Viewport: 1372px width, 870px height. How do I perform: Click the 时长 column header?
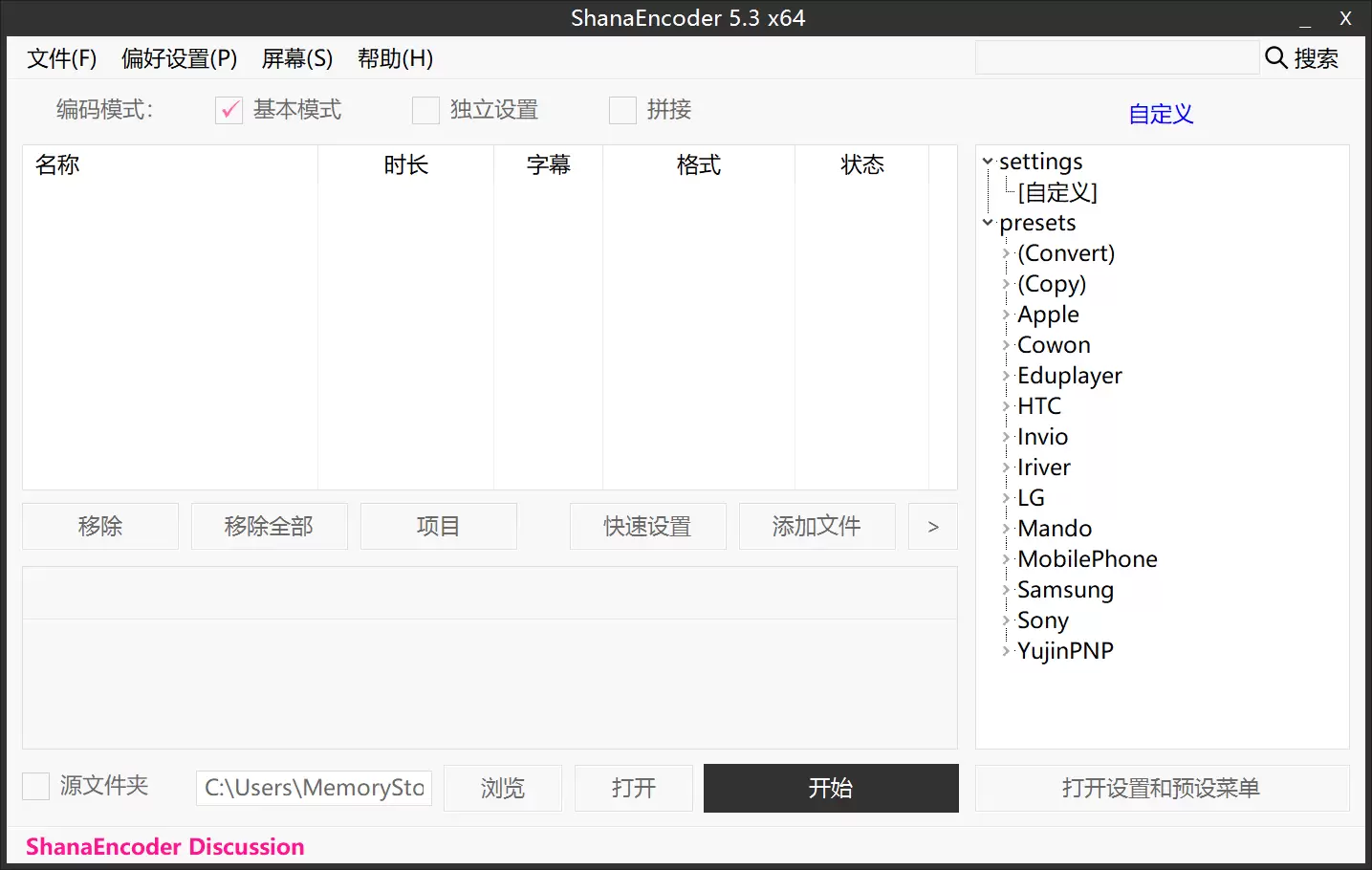click(x=405, y=164)
